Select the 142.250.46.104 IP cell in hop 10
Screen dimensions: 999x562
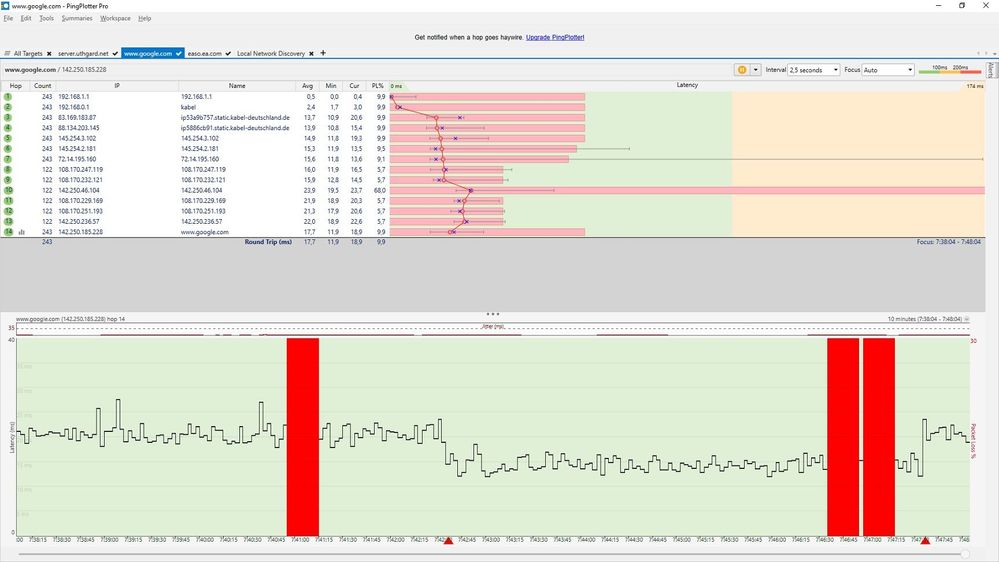point(79,190)
